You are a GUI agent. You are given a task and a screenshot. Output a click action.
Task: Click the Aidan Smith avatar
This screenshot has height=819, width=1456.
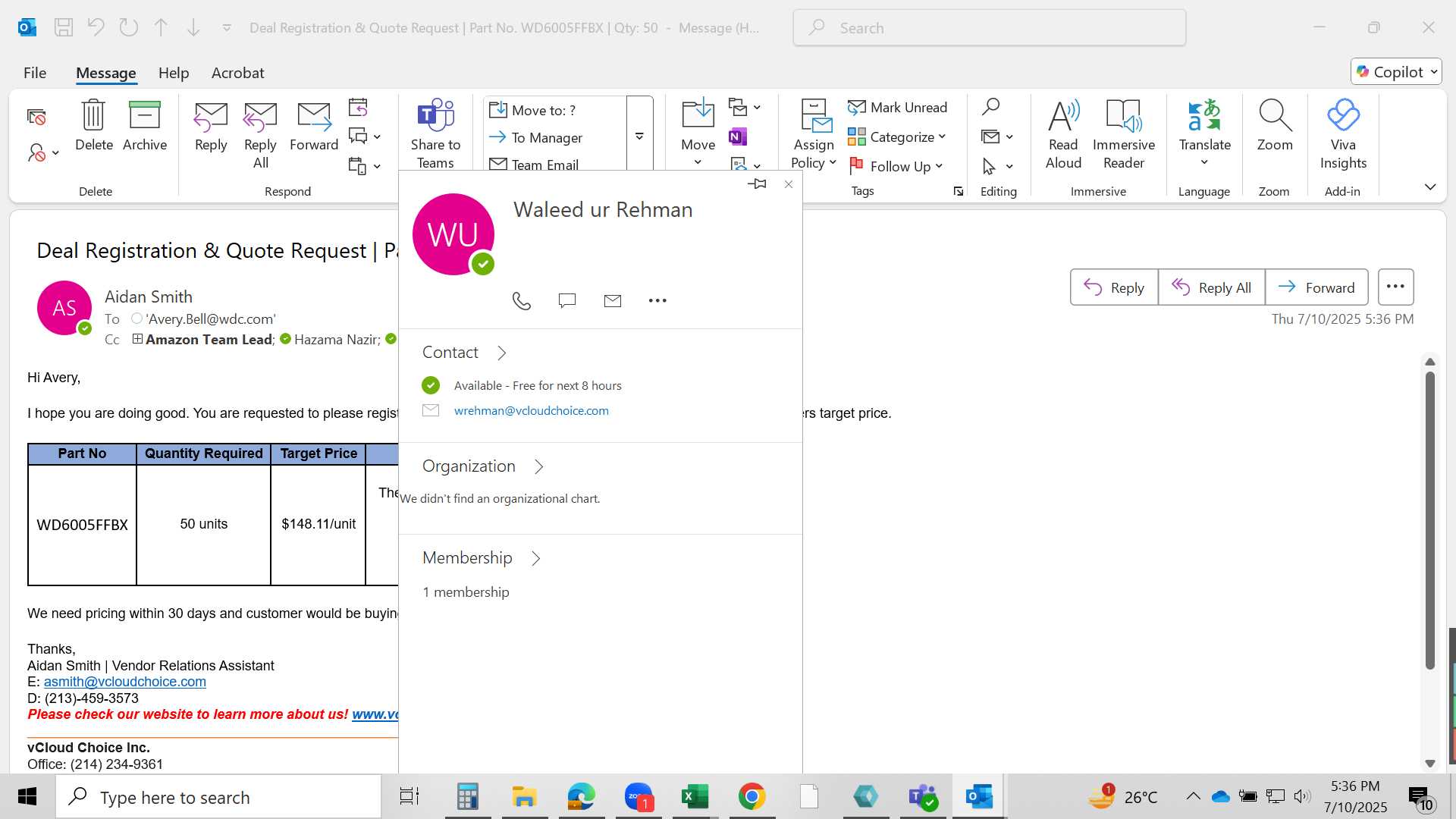[64, 308]
